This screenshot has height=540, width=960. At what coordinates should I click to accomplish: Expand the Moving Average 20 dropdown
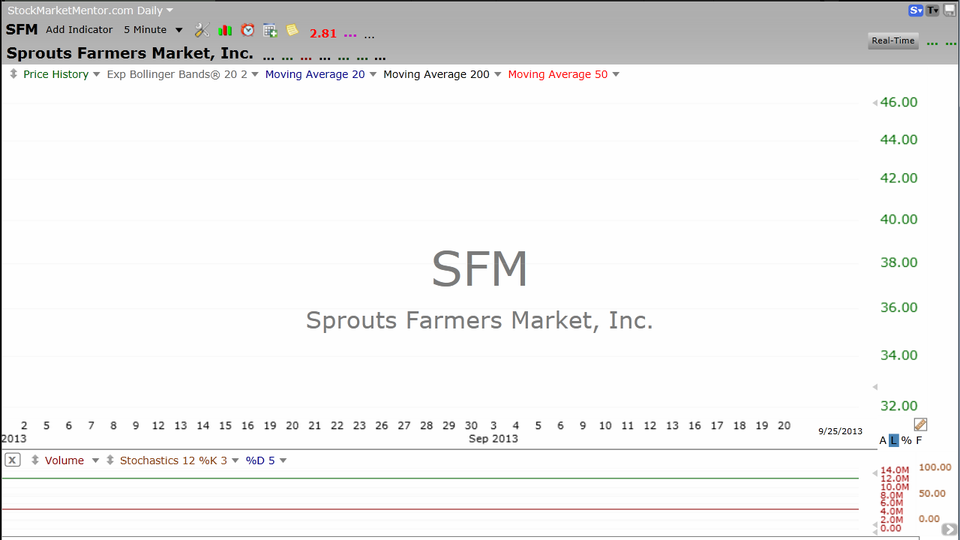pyautogui.click(x=373, y=75)
